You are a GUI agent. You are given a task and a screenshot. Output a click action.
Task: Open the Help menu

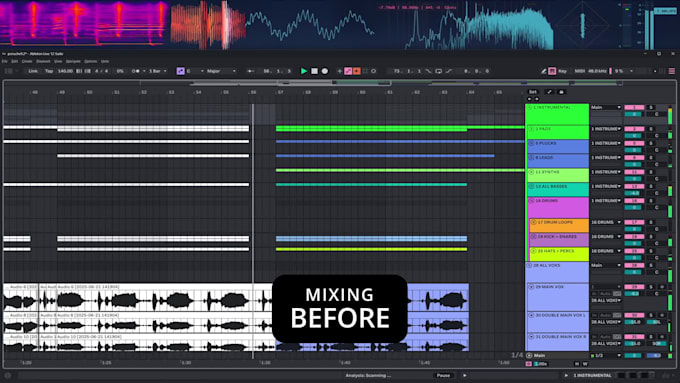pyautogui.click(x=105, y=62)
